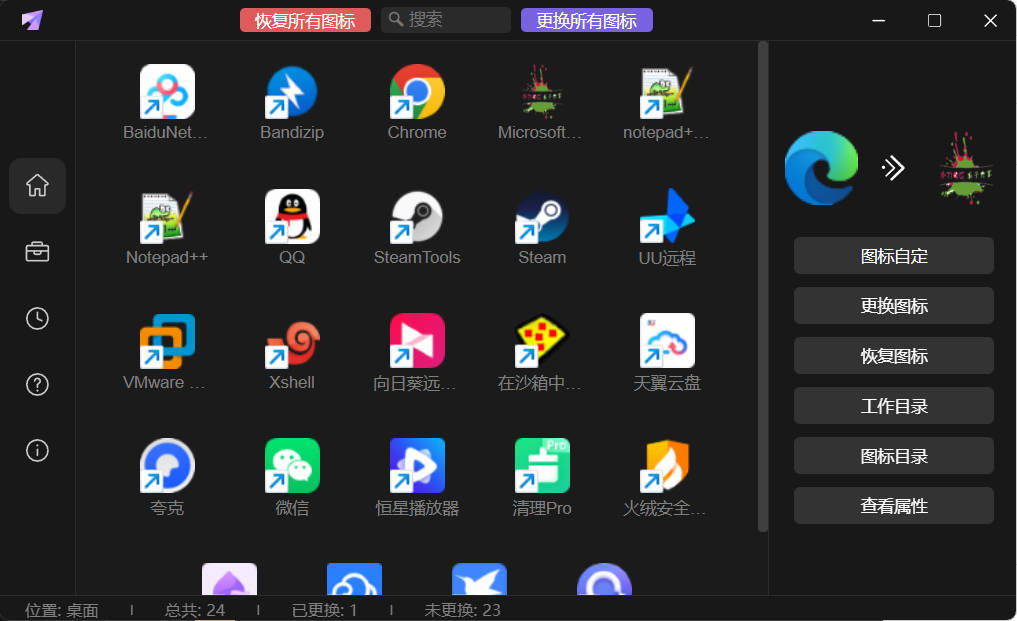1017x621 pixels.
Task: Click the Bandizip icon
Action: pyautogui.click(x=291, y=92)
